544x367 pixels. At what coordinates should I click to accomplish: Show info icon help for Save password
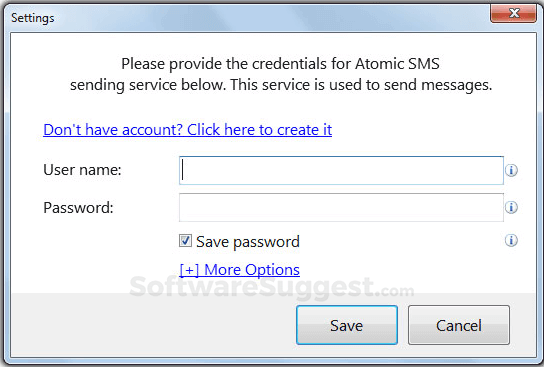coord(511,240)
